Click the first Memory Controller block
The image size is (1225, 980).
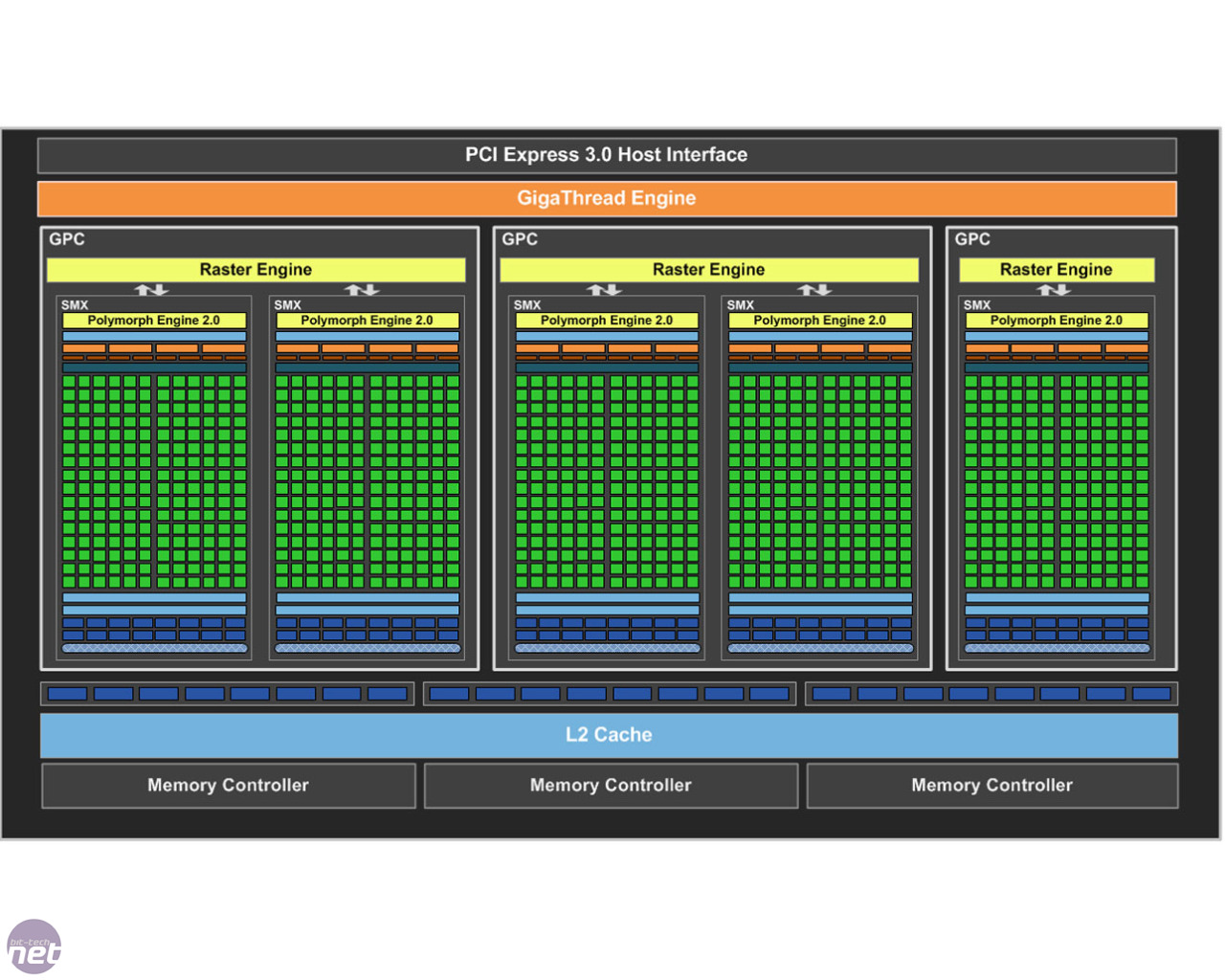(229, 786)
